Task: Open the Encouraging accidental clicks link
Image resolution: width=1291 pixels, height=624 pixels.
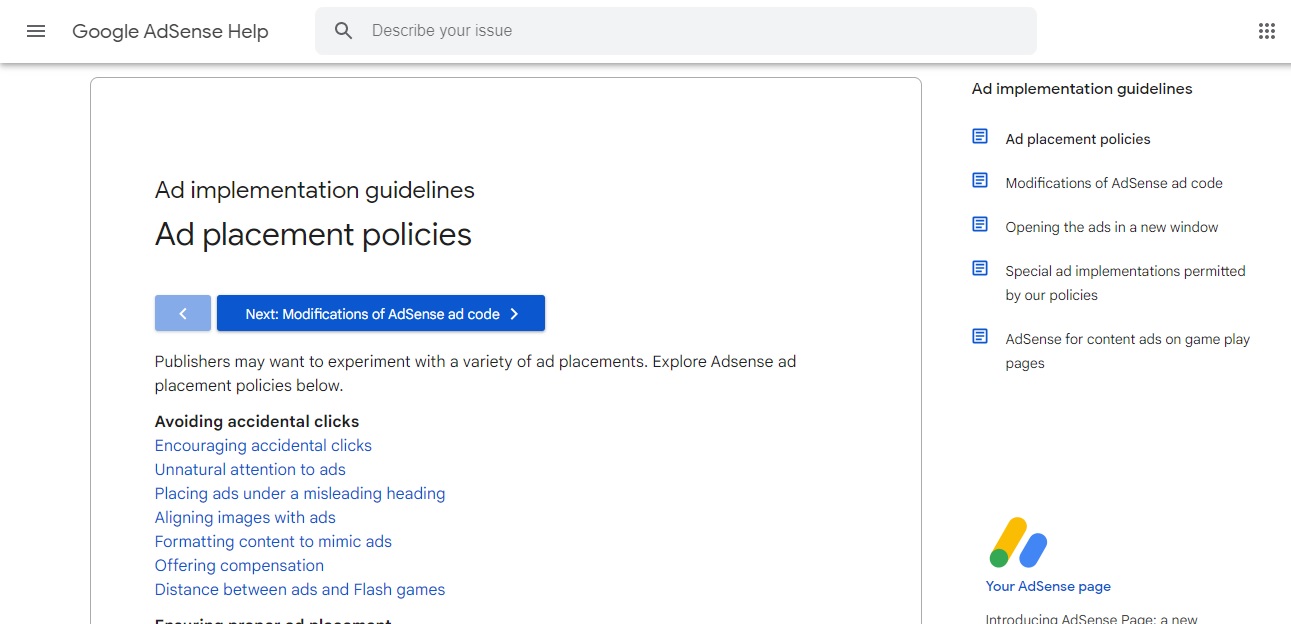Action: 263,445
